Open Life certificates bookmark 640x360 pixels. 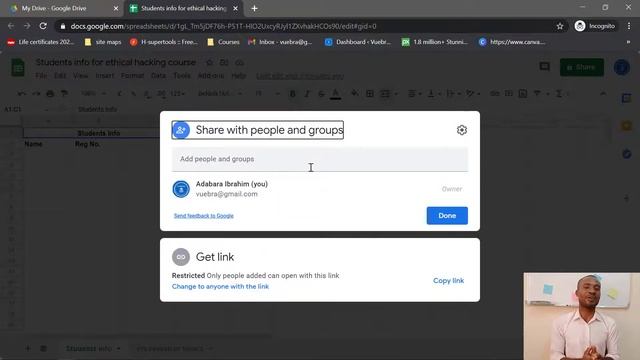pyautogui.click(x=41, y=42)
